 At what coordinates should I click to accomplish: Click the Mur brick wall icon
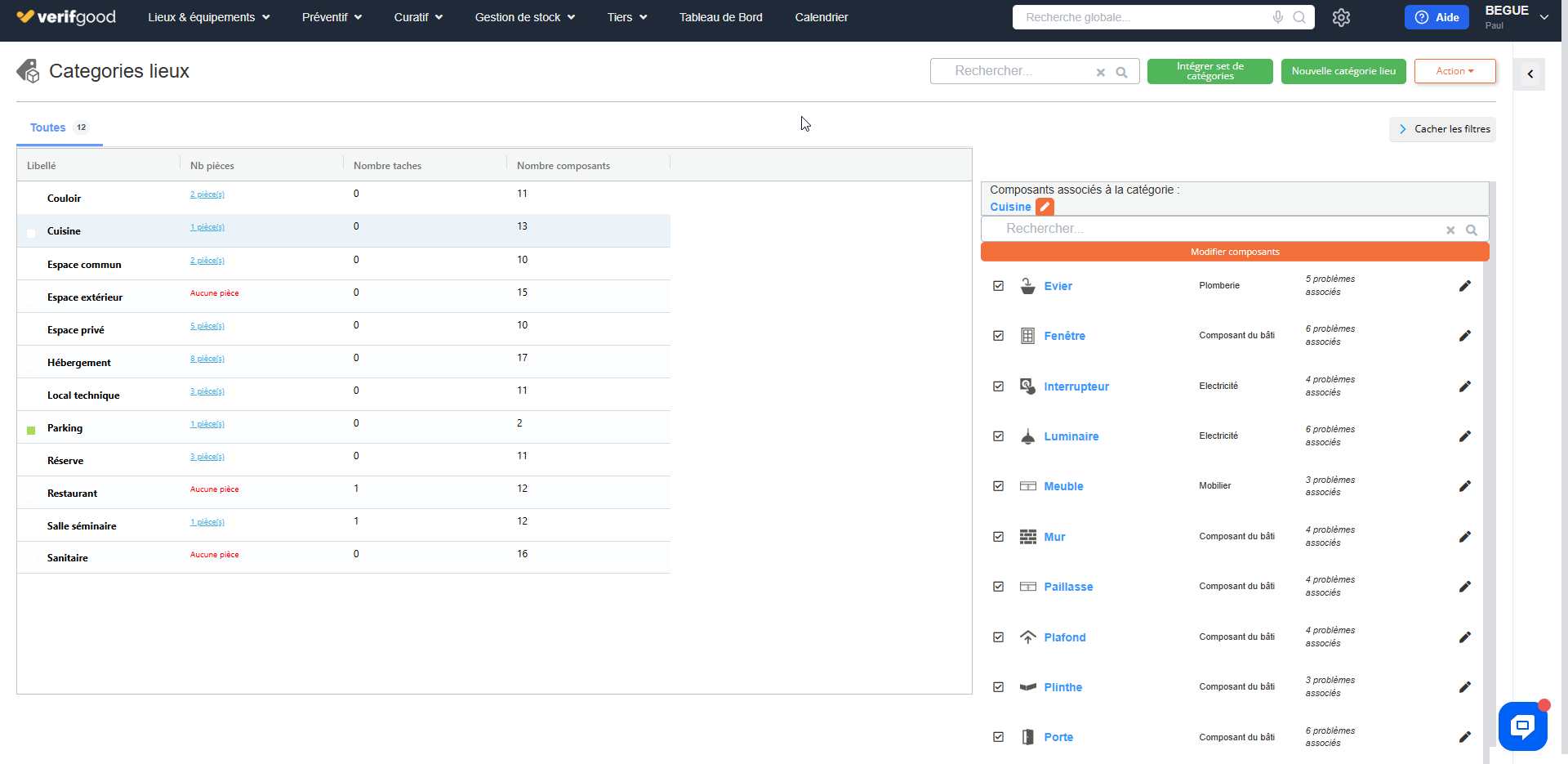click(1028, 537)
